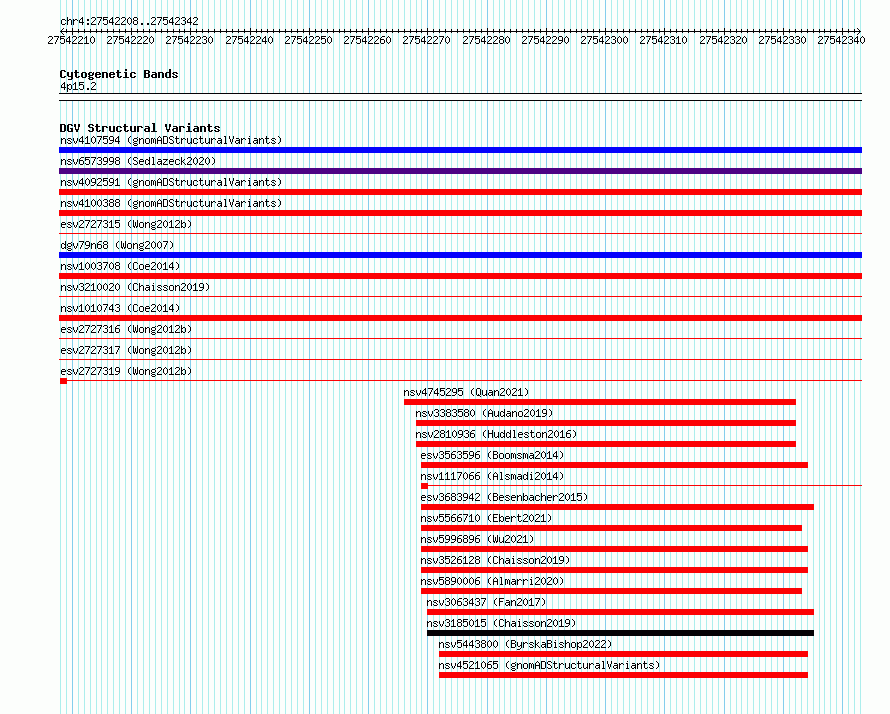Viewport: 890px width, 714px height.
Task: Click the black bar under nsv3185015
Action: pos(620,633)
